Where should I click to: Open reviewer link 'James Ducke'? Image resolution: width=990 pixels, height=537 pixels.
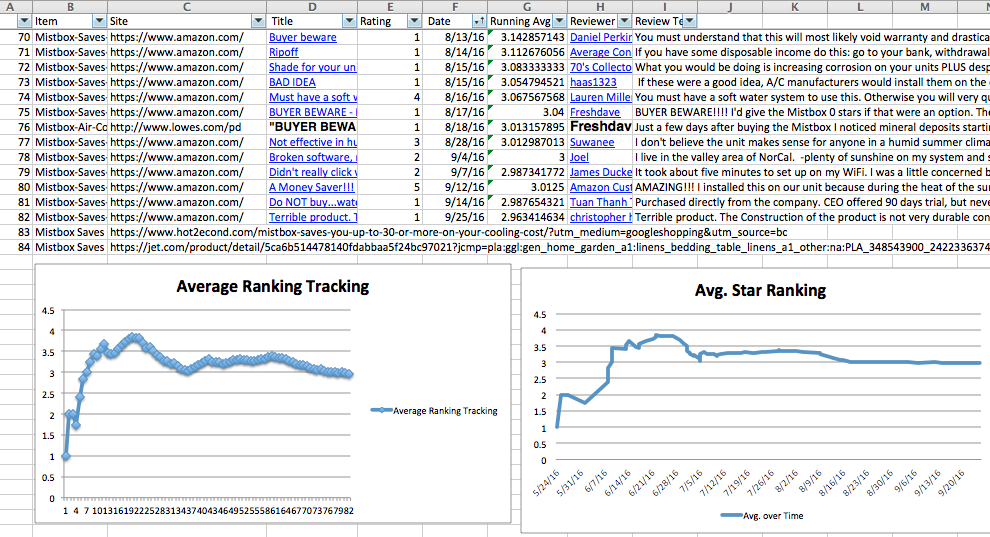coord(600,172)
